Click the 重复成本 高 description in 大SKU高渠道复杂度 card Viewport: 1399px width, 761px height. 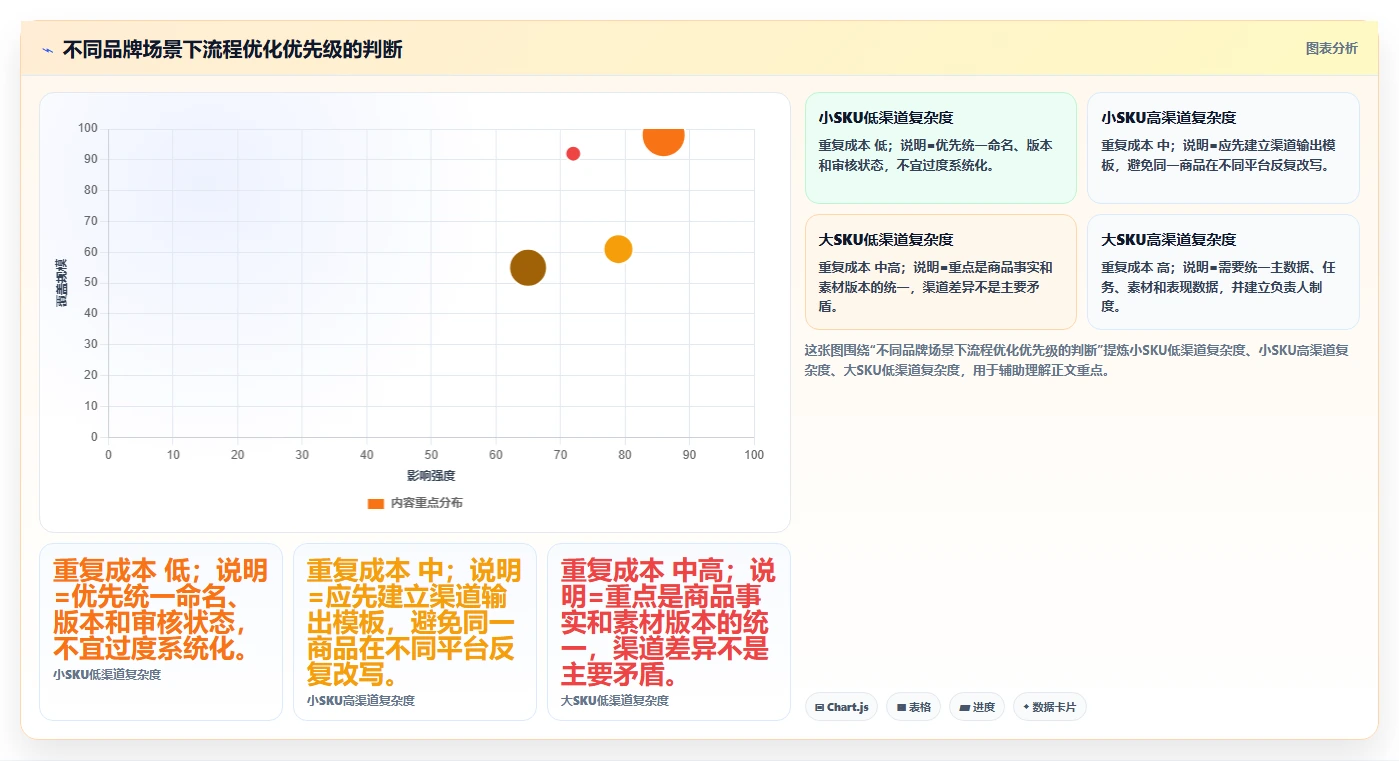click(1219, 287)
